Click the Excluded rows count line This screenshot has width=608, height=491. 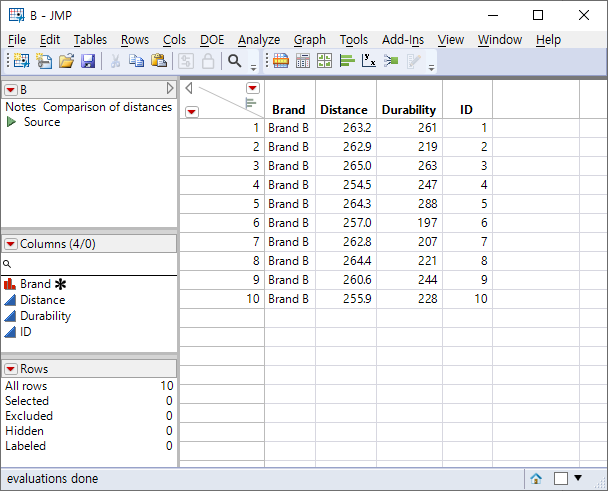(x=89, y=416)
